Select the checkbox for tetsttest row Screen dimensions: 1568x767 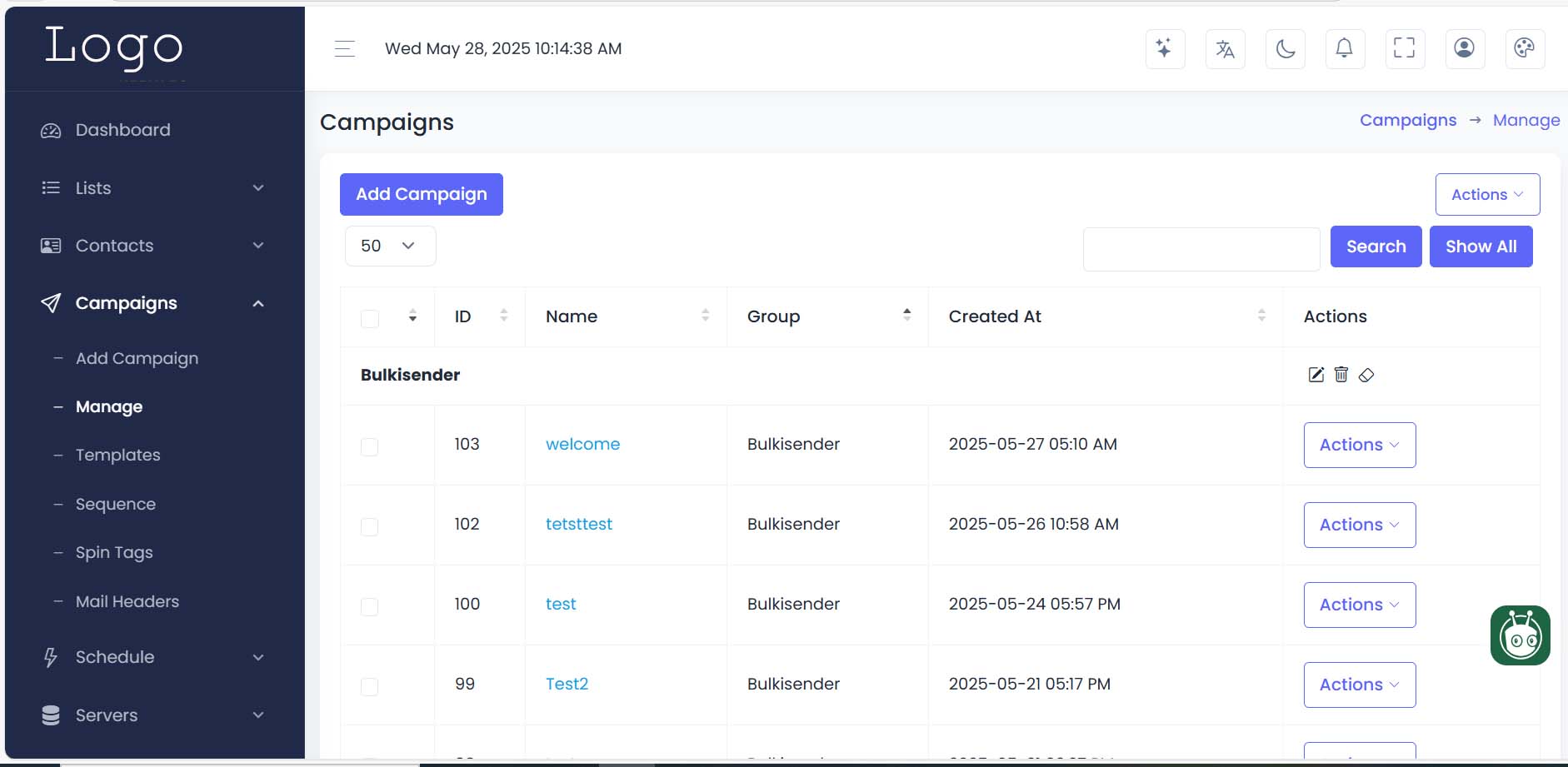(x=370, y=526)
